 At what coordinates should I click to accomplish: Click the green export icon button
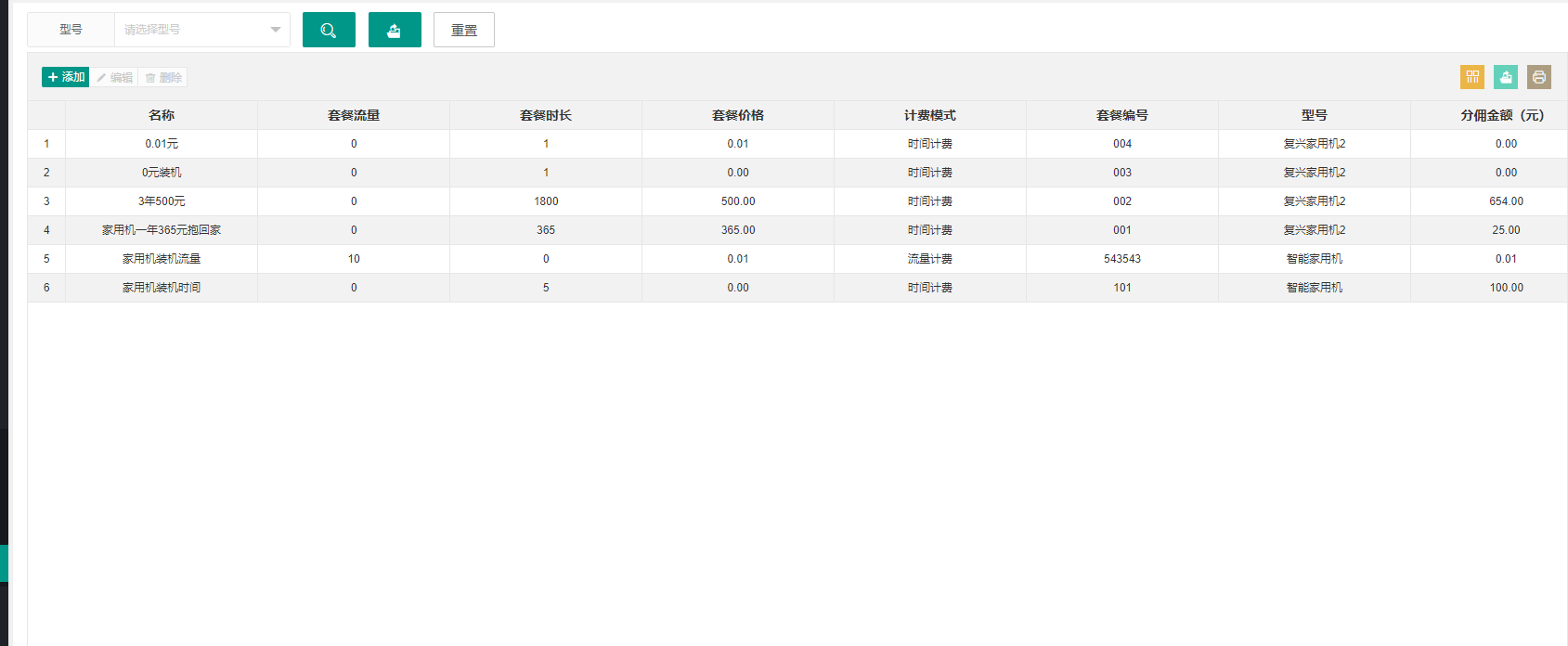[395, 30]
